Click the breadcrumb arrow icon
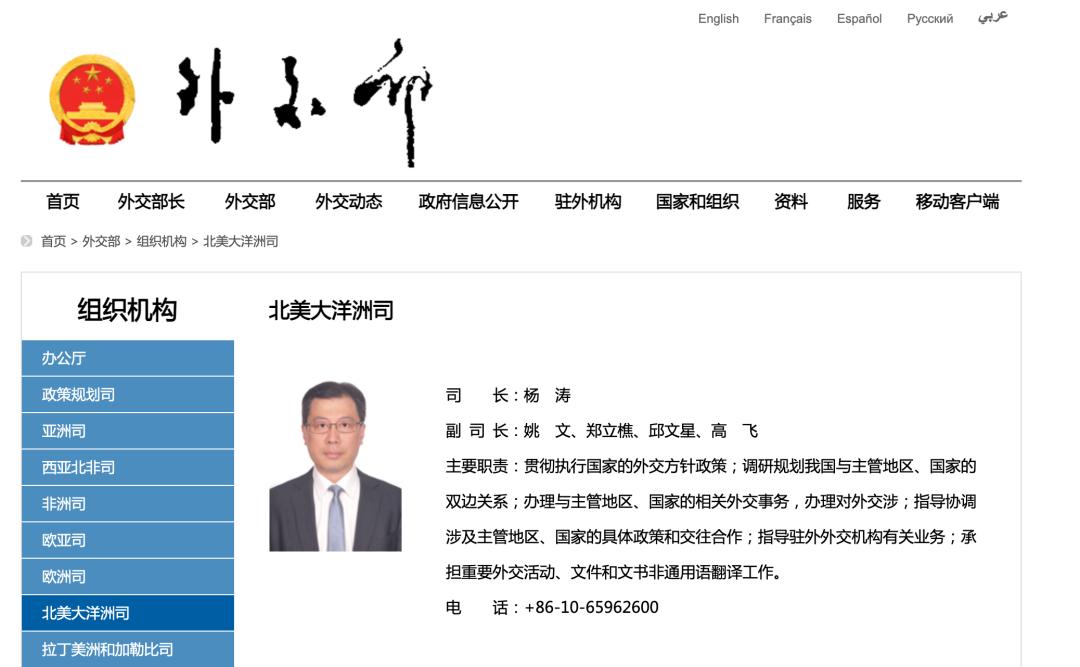The height and width of the screenshot is (667, 1080). click(26, 240)
